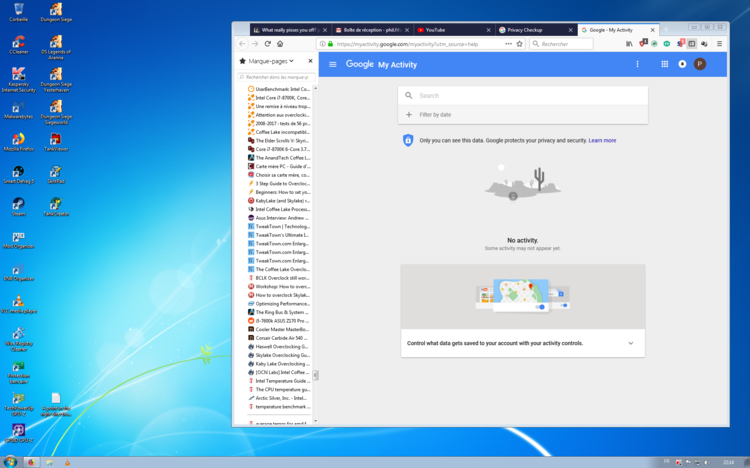750x468 pixels.
Task: Close the Privacy Checkup tab
Action: (571, 30)
